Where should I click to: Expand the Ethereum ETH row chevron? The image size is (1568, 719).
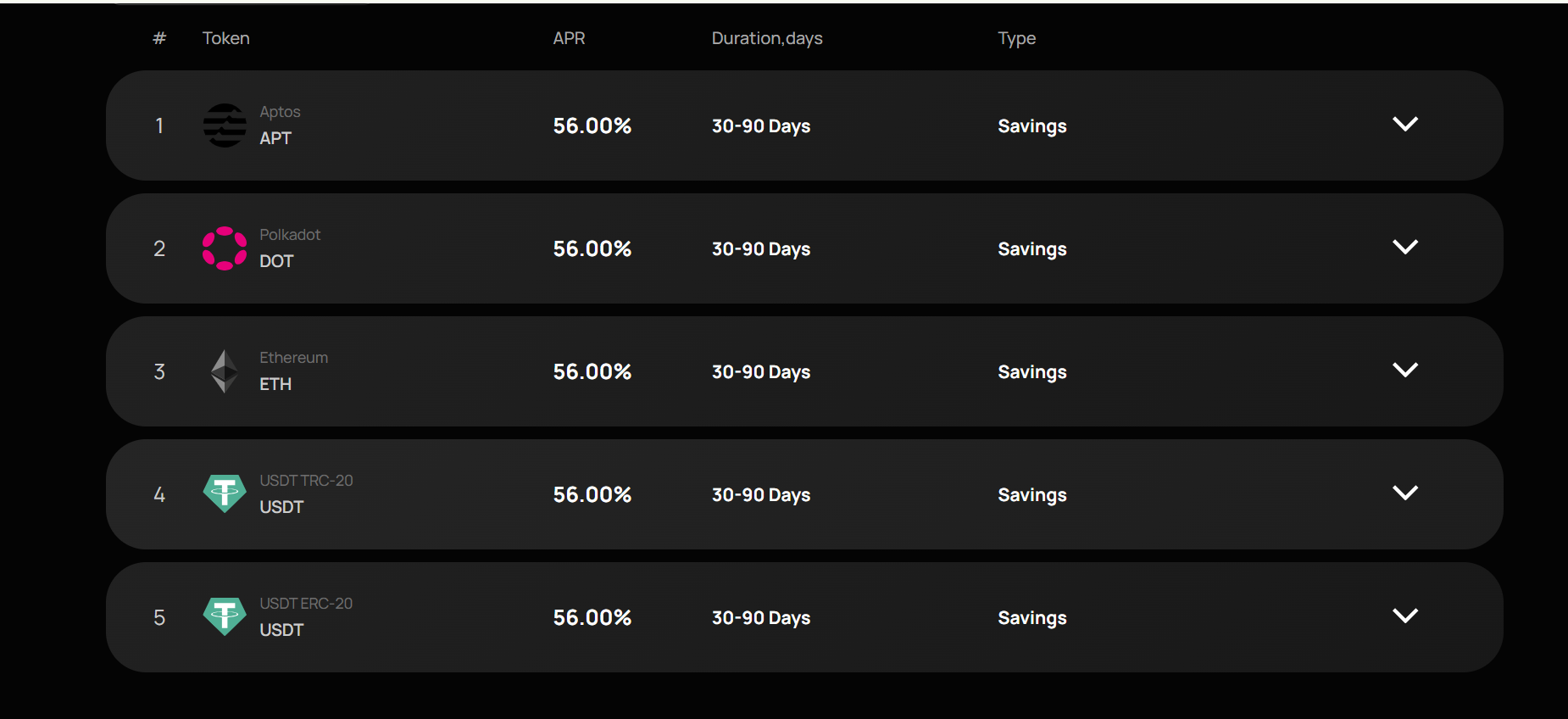[x=1404, y=370]
